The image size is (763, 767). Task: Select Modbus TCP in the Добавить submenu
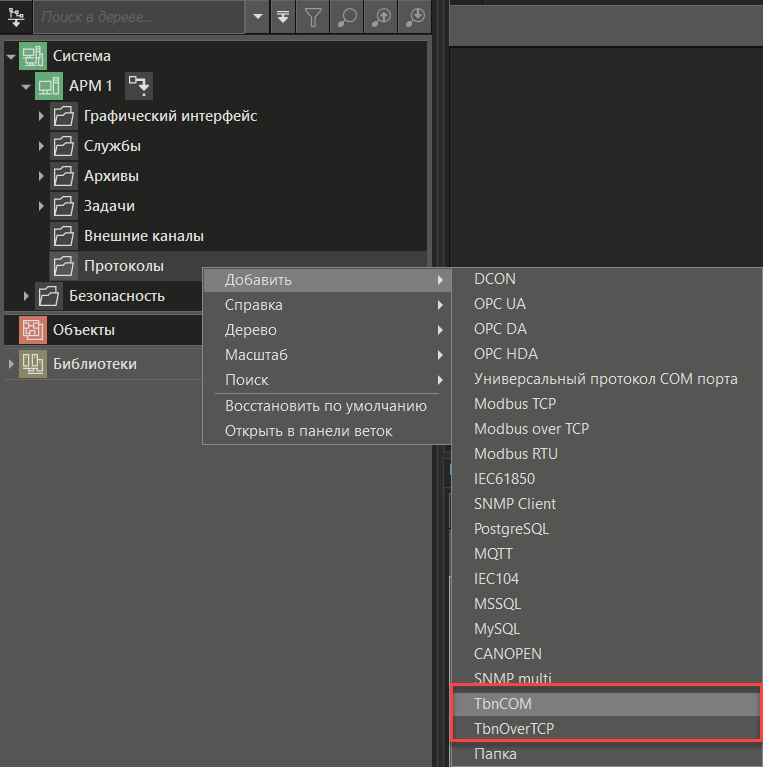click(515, 404)
